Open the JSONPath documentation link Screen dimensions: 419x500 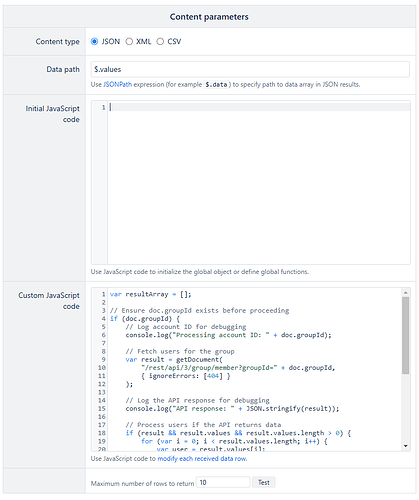(117, 85)
